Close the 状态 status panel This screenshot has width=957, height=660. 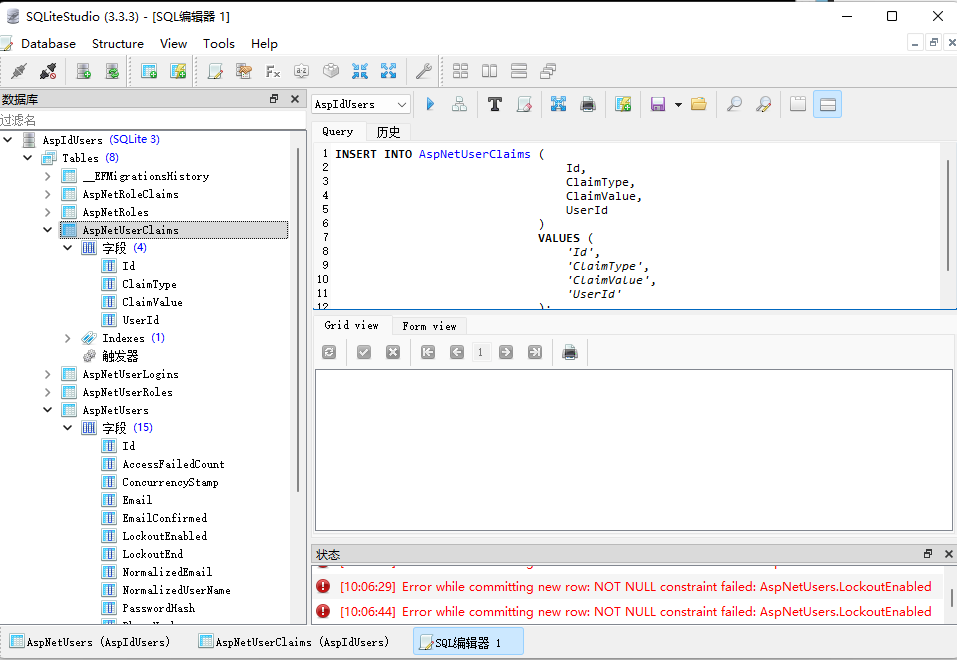click(948, 554)
